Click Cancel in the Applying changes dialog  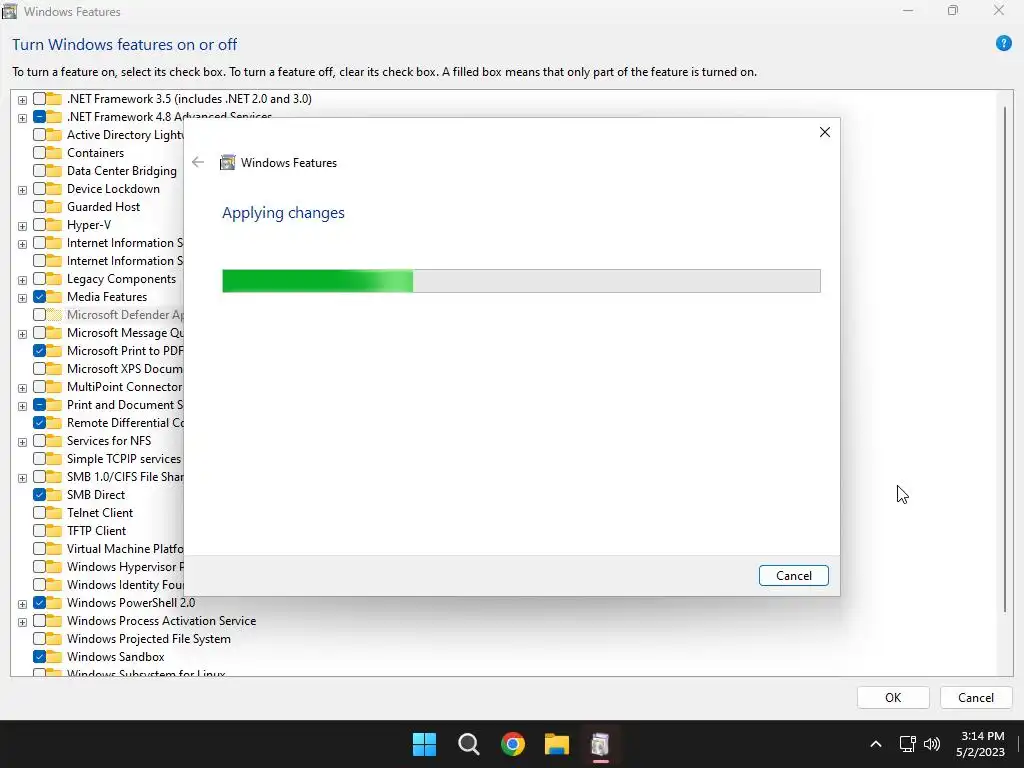pos(793,575)
